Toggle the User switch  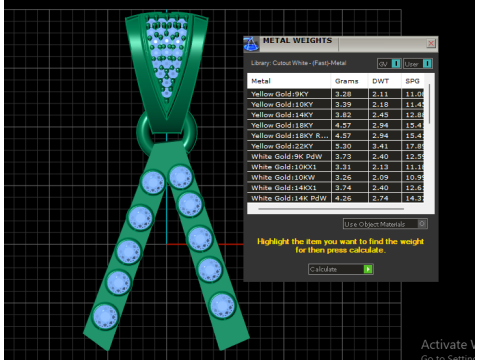click(x=418, y=64)
